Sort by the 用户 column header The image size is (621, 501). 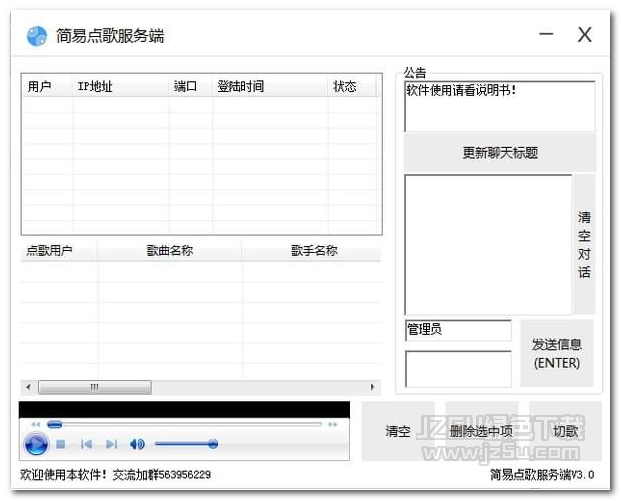point(47,86)
